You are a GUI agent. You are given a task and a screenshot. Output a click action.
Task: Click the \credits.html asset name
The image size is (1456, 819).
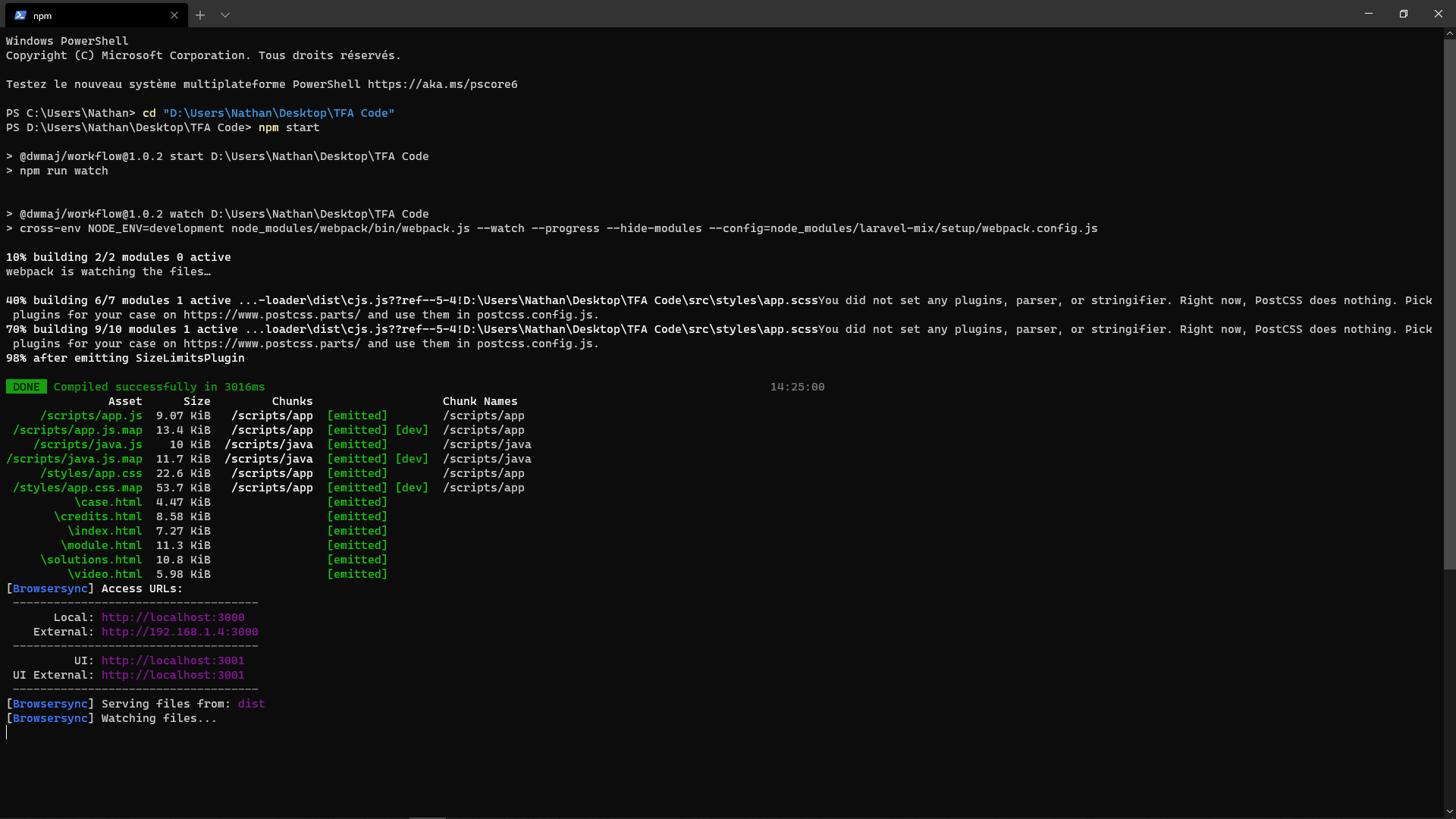coord(98,516)
